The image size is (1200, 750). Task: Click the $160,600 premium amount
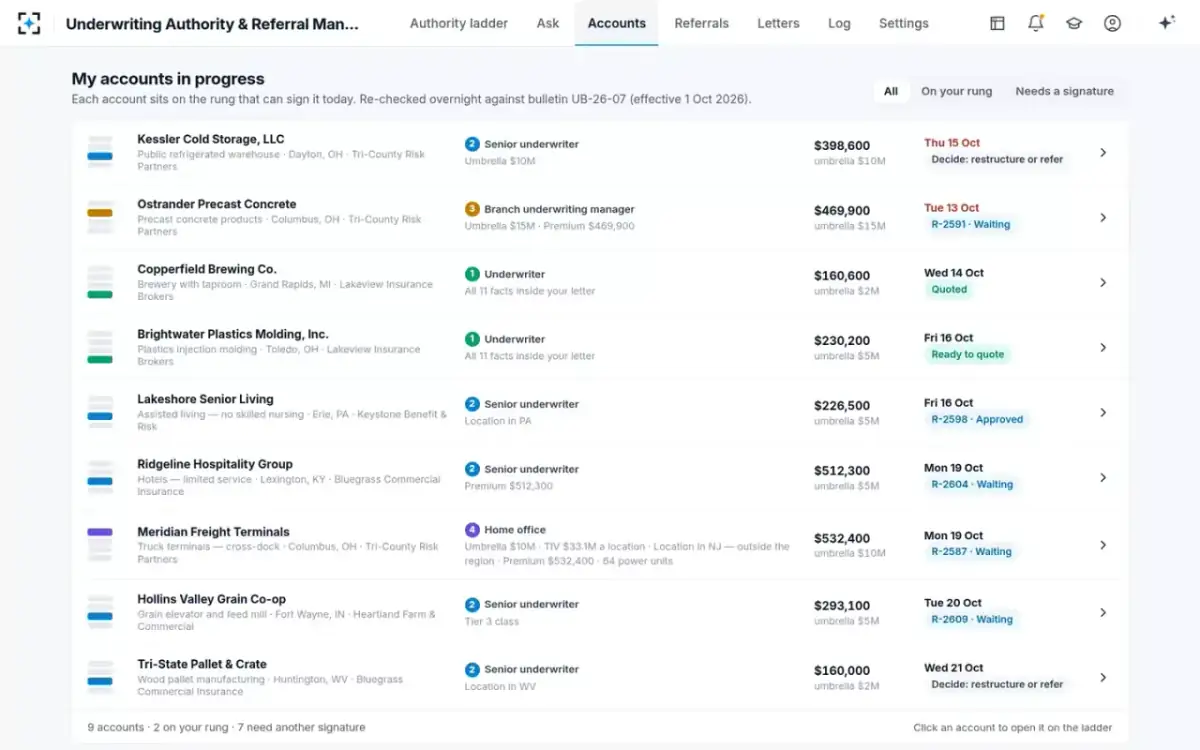(x=842, y=276)
